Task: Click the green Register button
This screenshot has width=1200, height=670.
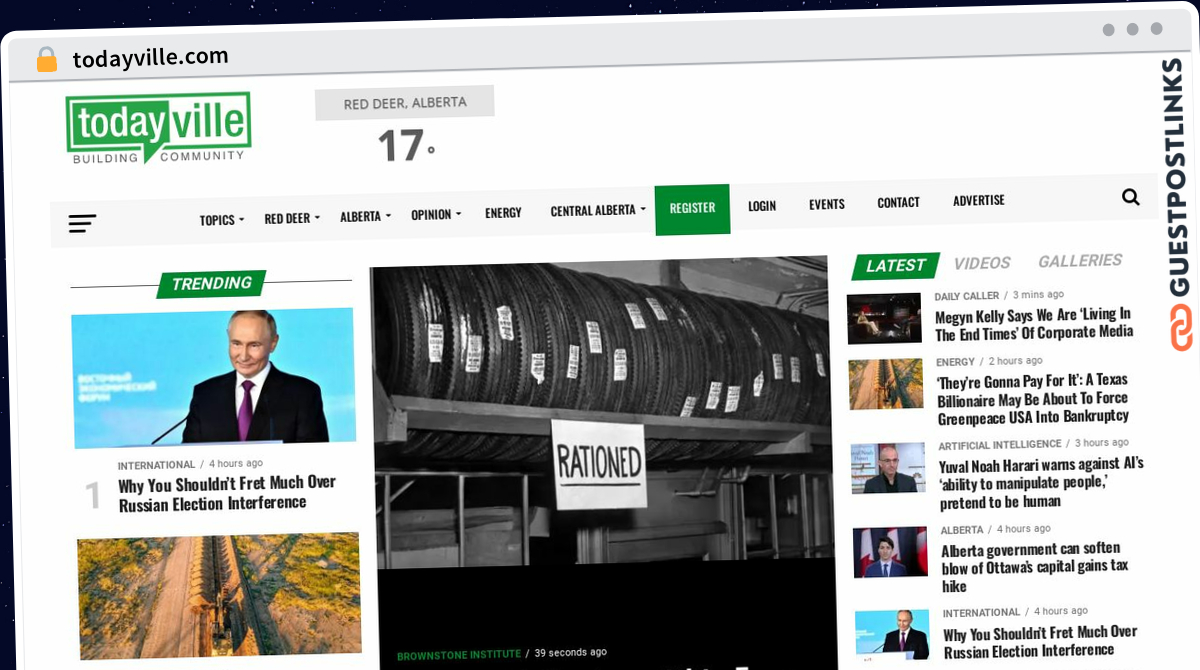Action: coord(692,208)
